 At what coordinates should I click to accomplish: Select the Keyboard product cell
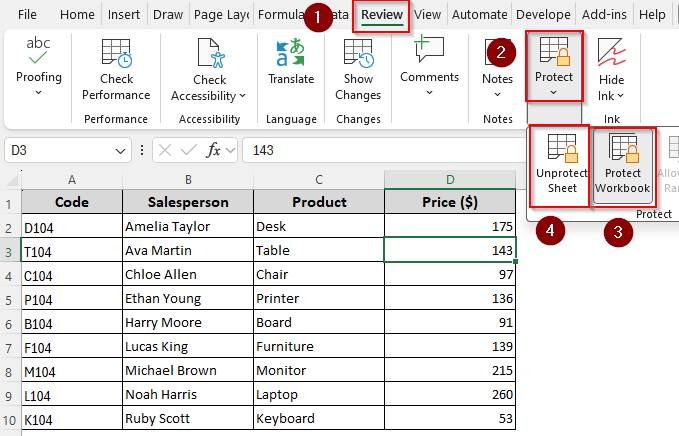coord(319,418)
